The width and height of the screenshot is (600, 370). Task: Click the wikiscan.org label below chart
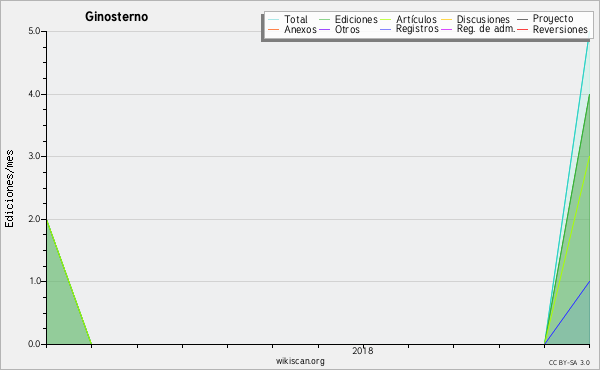click(300, 361)
